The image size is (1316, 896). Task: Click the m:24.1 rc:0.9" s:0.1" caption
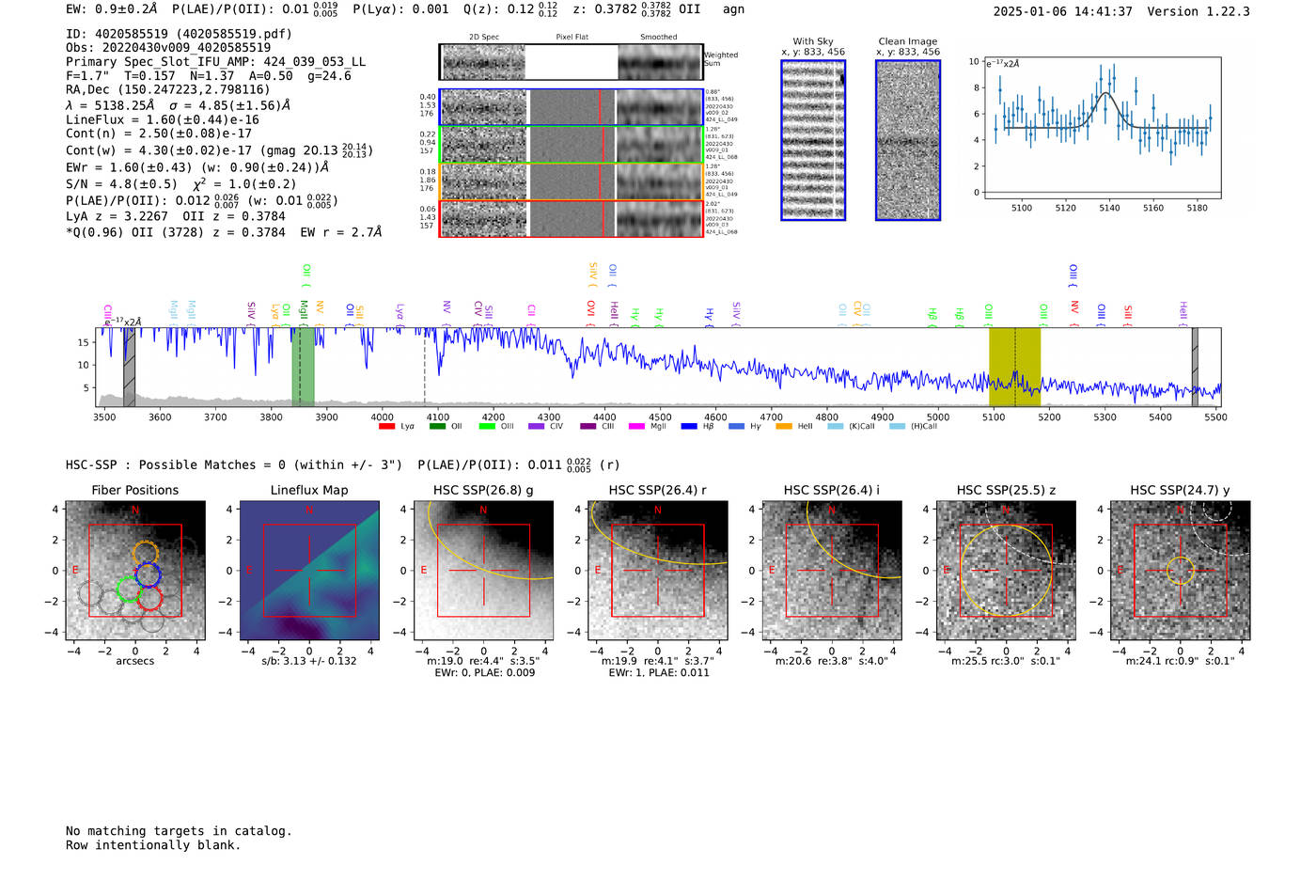[x=1181, y=662]
